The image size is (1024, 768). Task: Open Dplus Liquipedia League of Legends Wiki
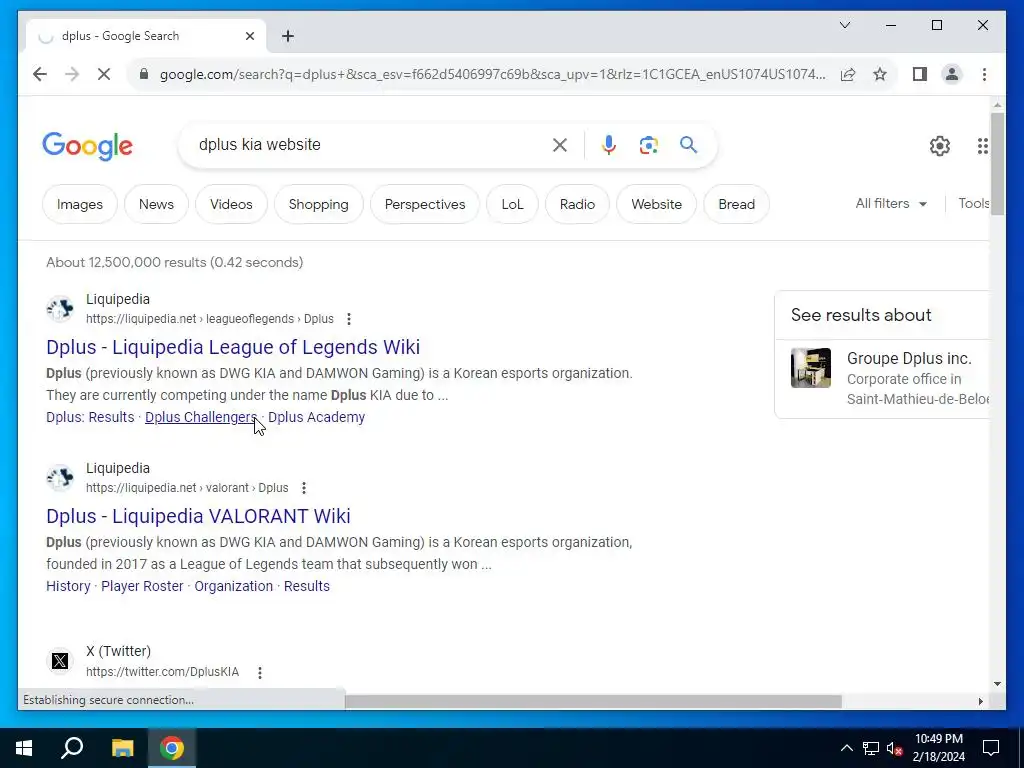tap(233, 347)
